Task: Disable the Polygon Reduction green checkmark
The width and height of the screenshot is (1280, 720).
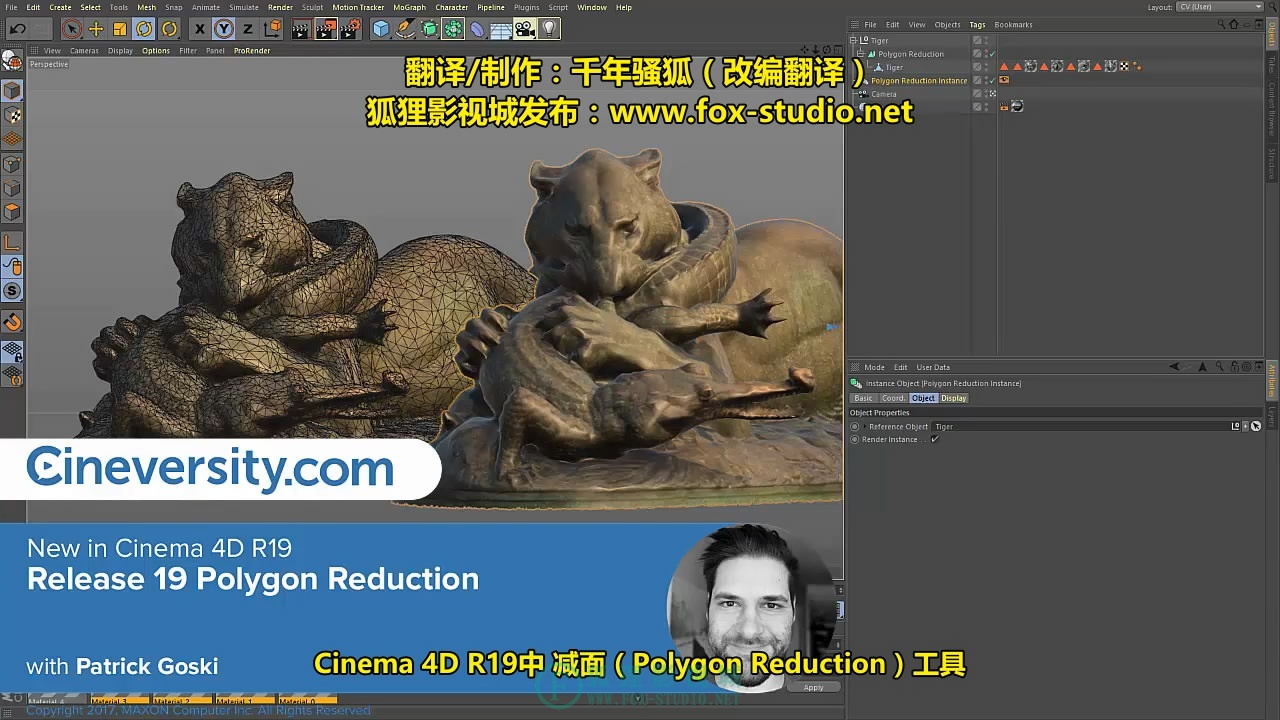Action: pos(991,54)
